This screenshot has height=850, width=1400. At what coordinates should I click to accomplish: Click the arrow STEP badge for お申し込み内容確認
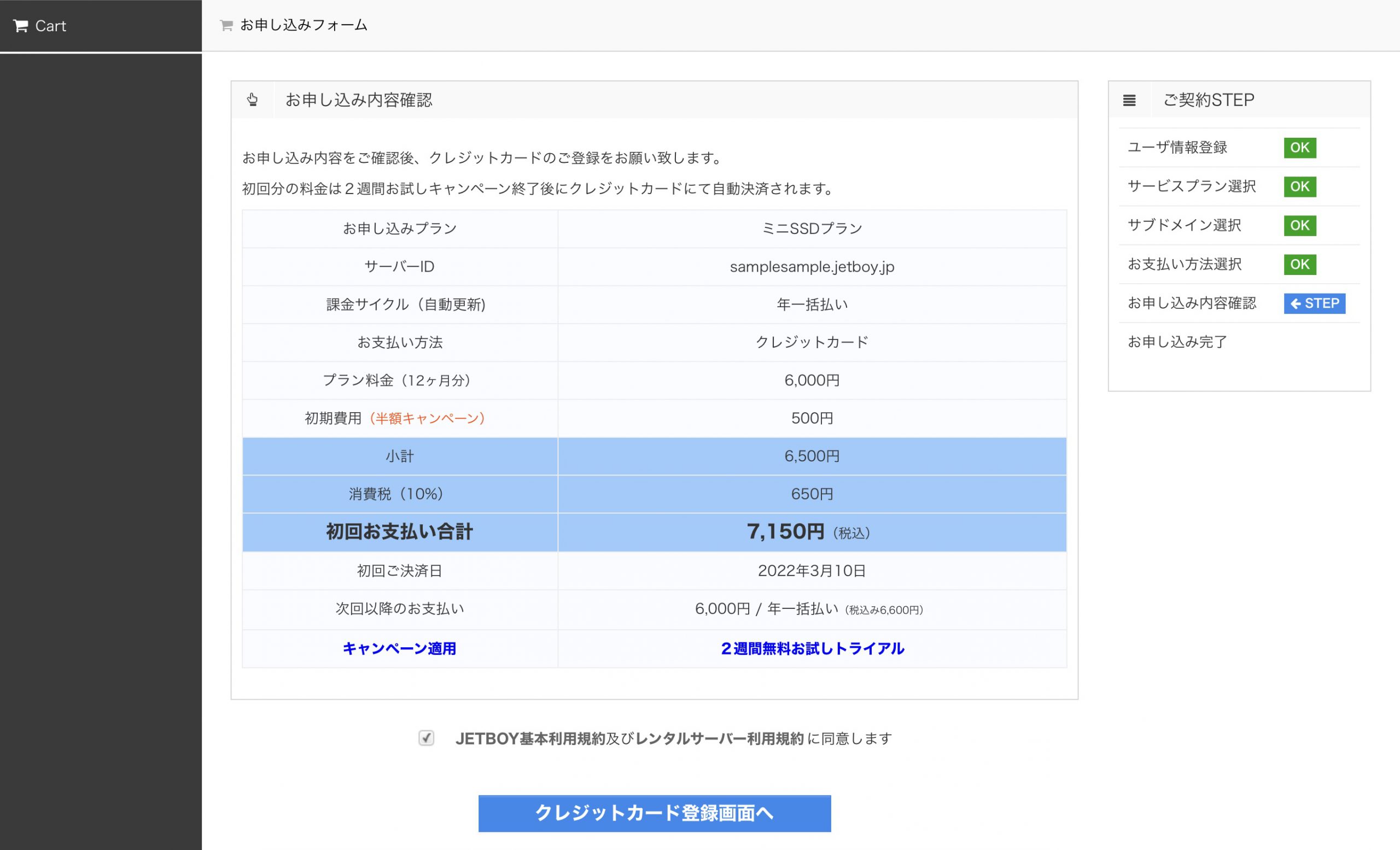pyautogui.click(x=1314, y=303)
